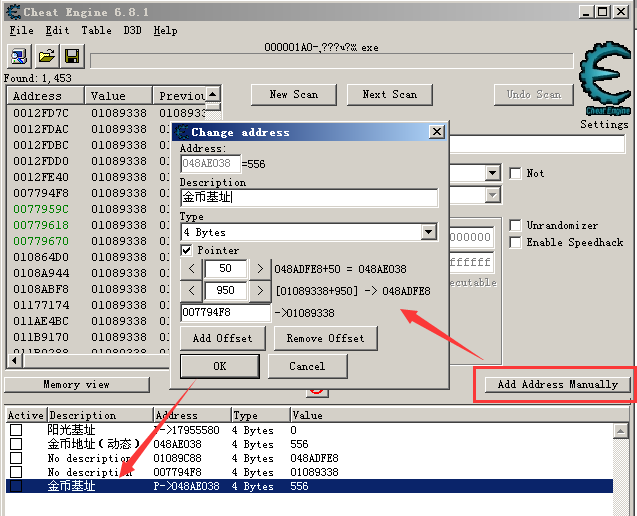Click results horizontal scrollbar left arrow
This screenshot has width=637, height=516.
tap(15, 360)
